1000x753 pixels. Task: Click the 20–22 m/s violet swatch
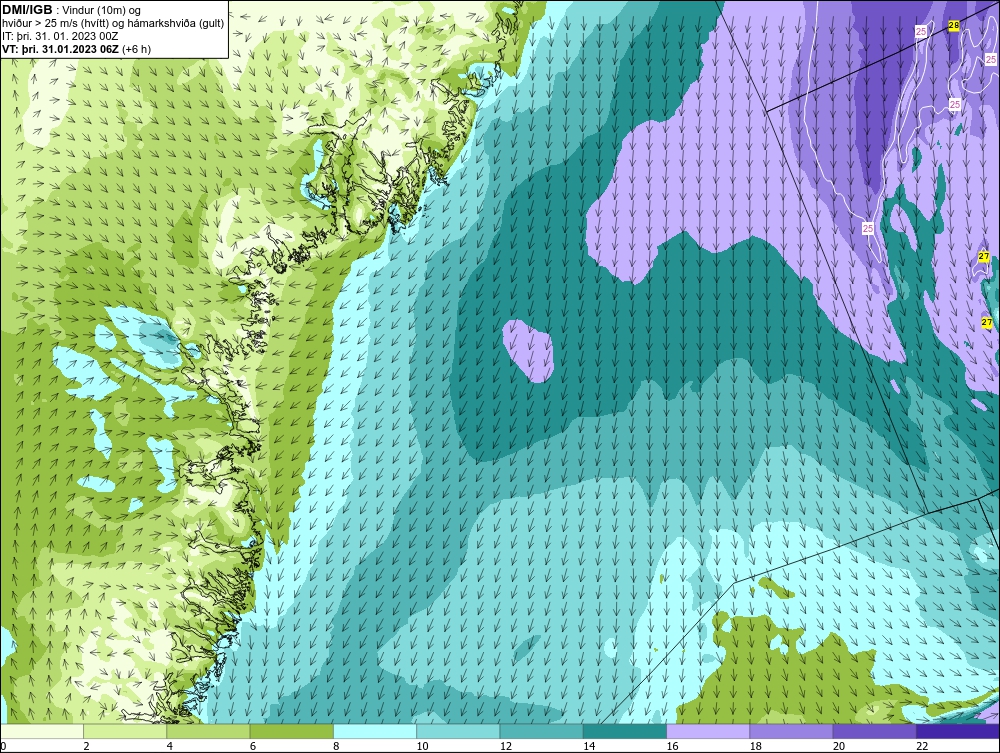tap(874, 731)
